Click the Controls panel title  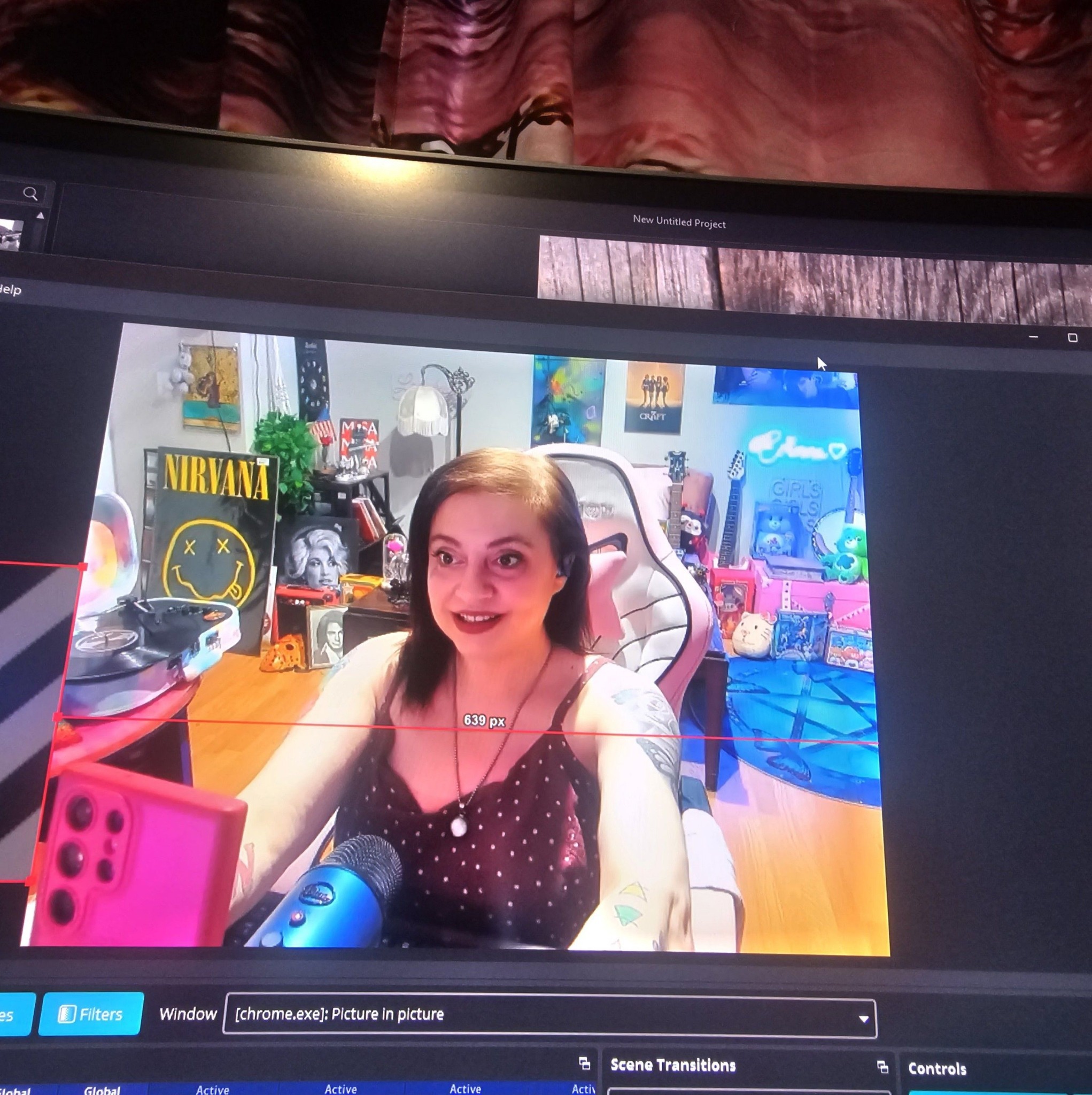[937, 1069]
